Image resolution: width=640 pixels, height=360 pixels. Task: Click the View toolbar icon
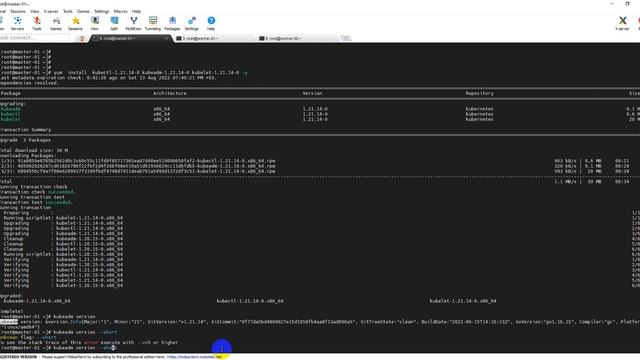click(x=95, y=23)
